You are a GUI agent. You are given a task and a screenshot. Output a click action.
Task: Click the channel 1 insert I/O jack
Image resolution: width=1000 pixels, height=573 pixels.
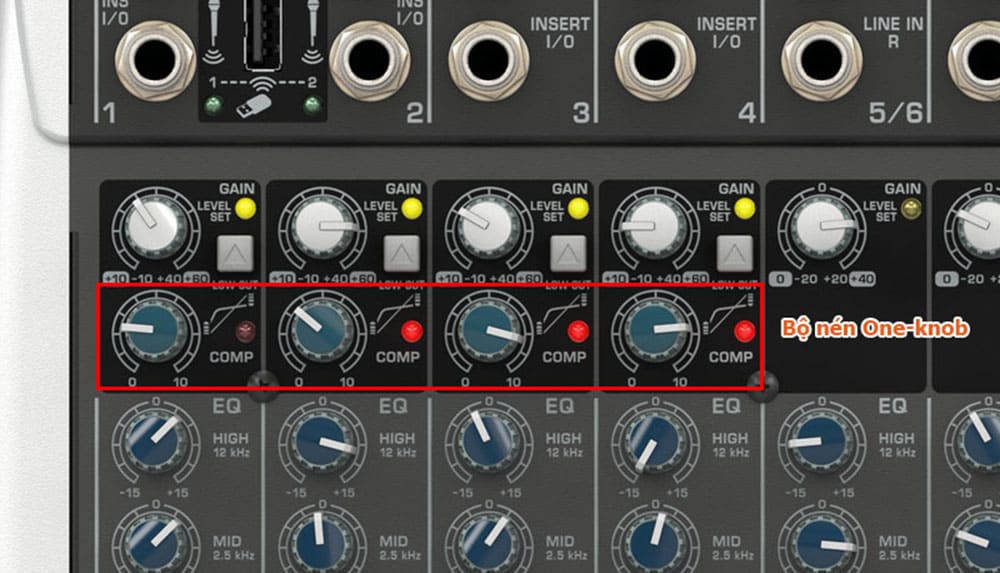155,61
